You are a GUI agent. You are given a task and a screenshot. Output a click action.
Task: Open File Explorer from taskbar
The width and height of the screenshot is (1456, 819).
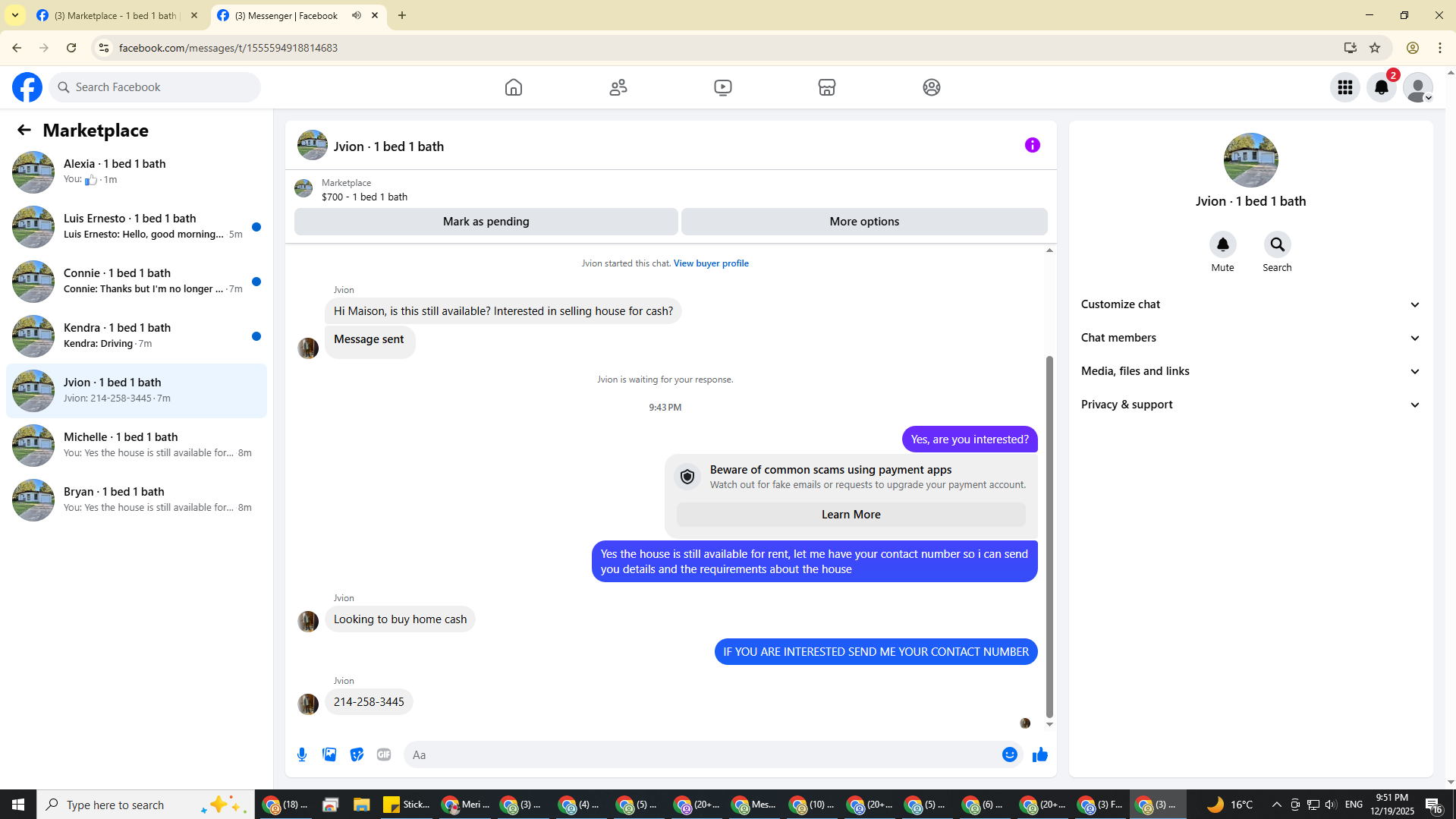point(361,805)
